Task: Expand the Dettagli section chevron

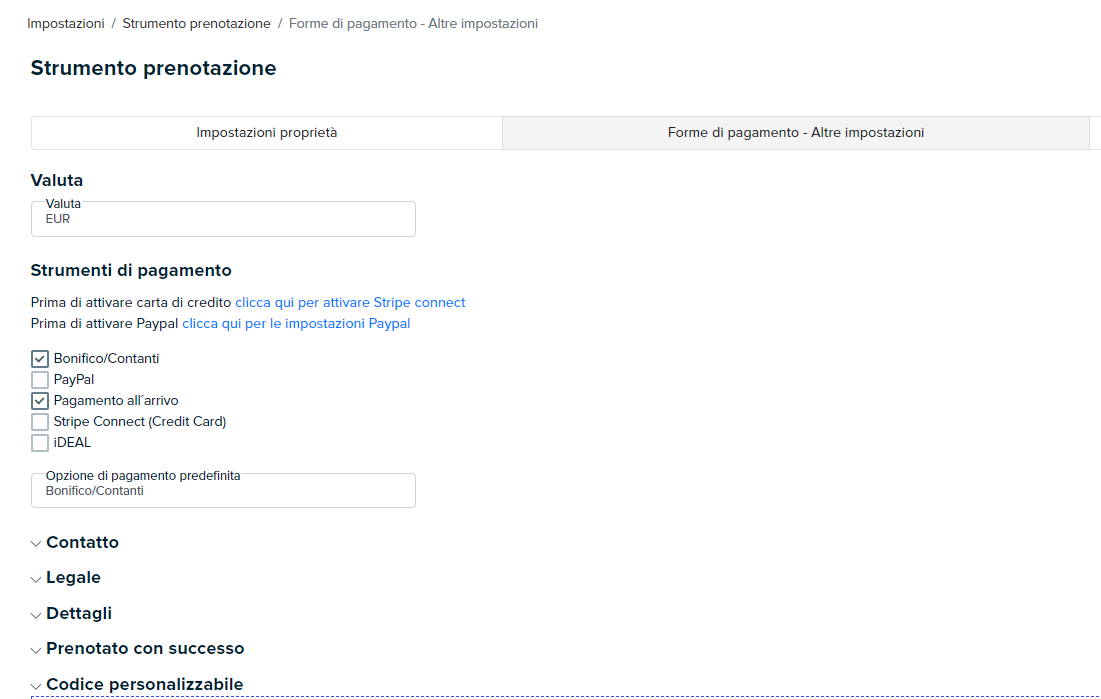Action: 36,615
